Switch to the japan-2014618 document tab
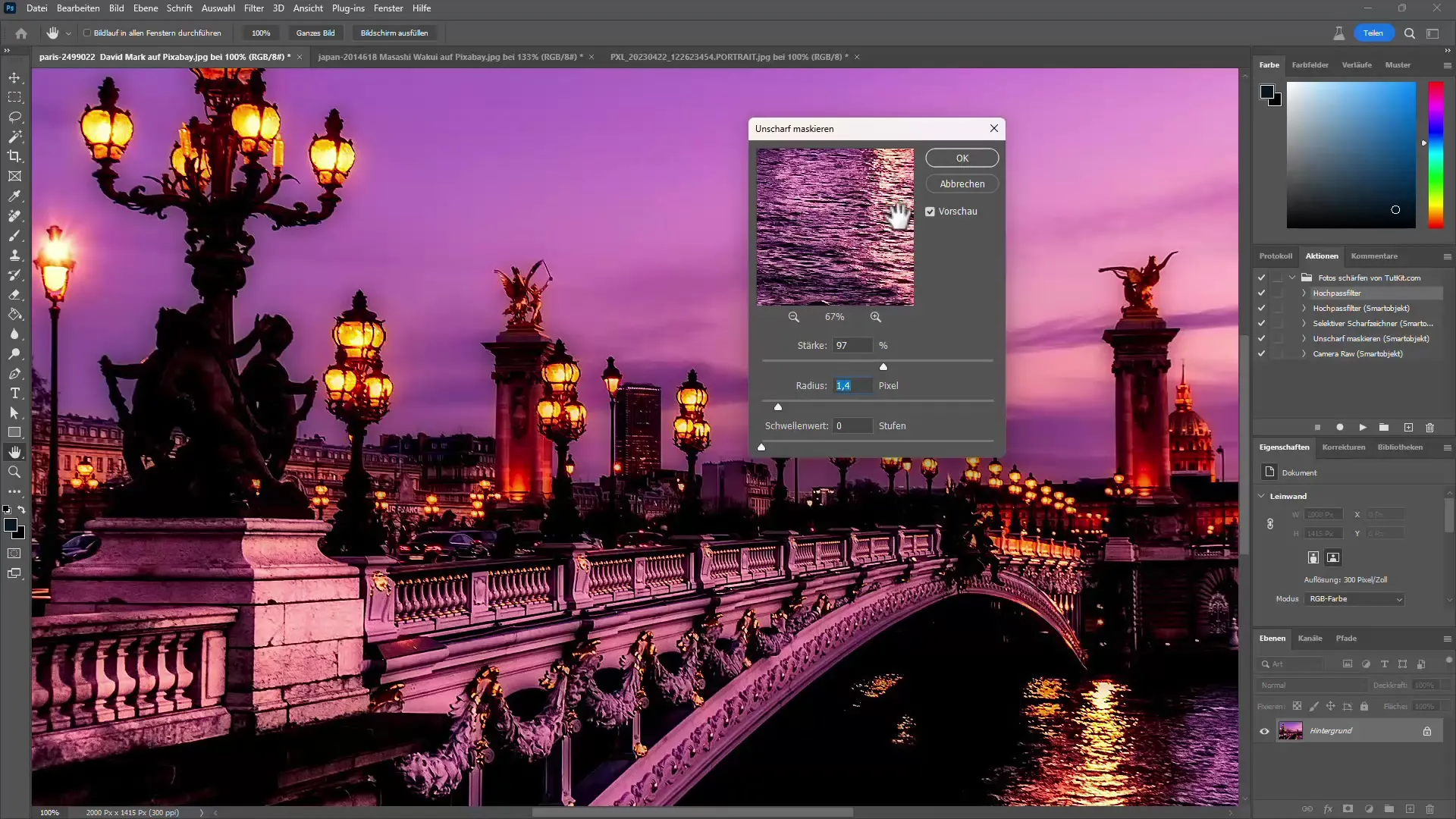The image size is (1456, 819). (450, 57)
